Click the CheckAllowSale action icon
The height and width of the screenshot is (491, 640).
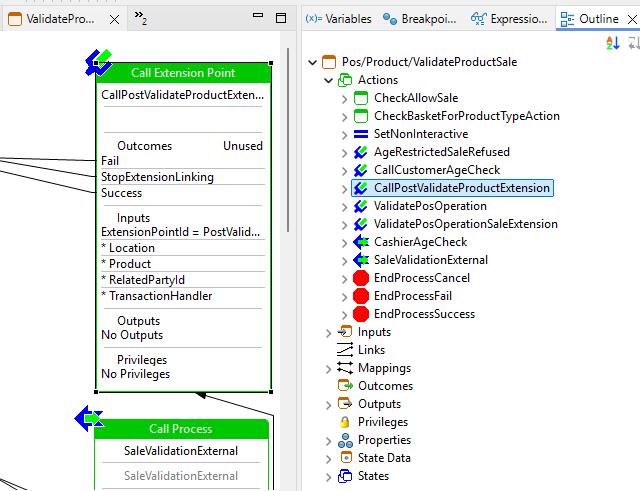coord(361,98)
